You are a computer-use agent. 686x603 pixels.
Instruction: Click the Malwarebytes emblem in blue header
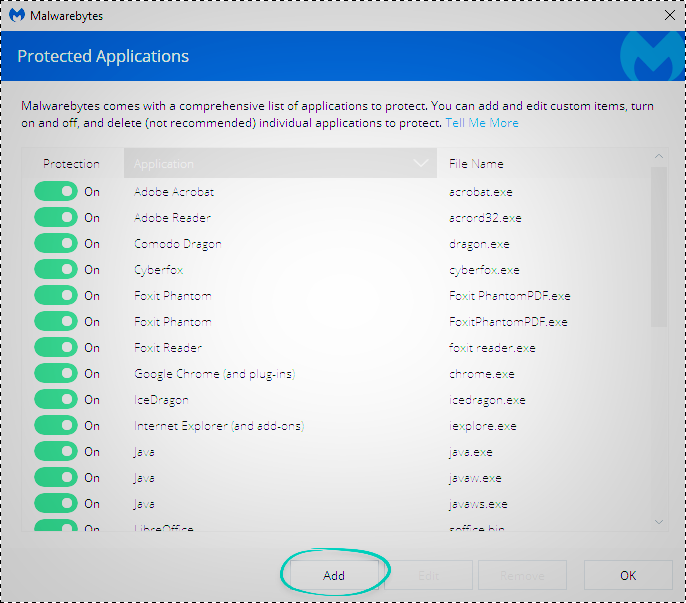pyautogui.click(x=650, y=59)
